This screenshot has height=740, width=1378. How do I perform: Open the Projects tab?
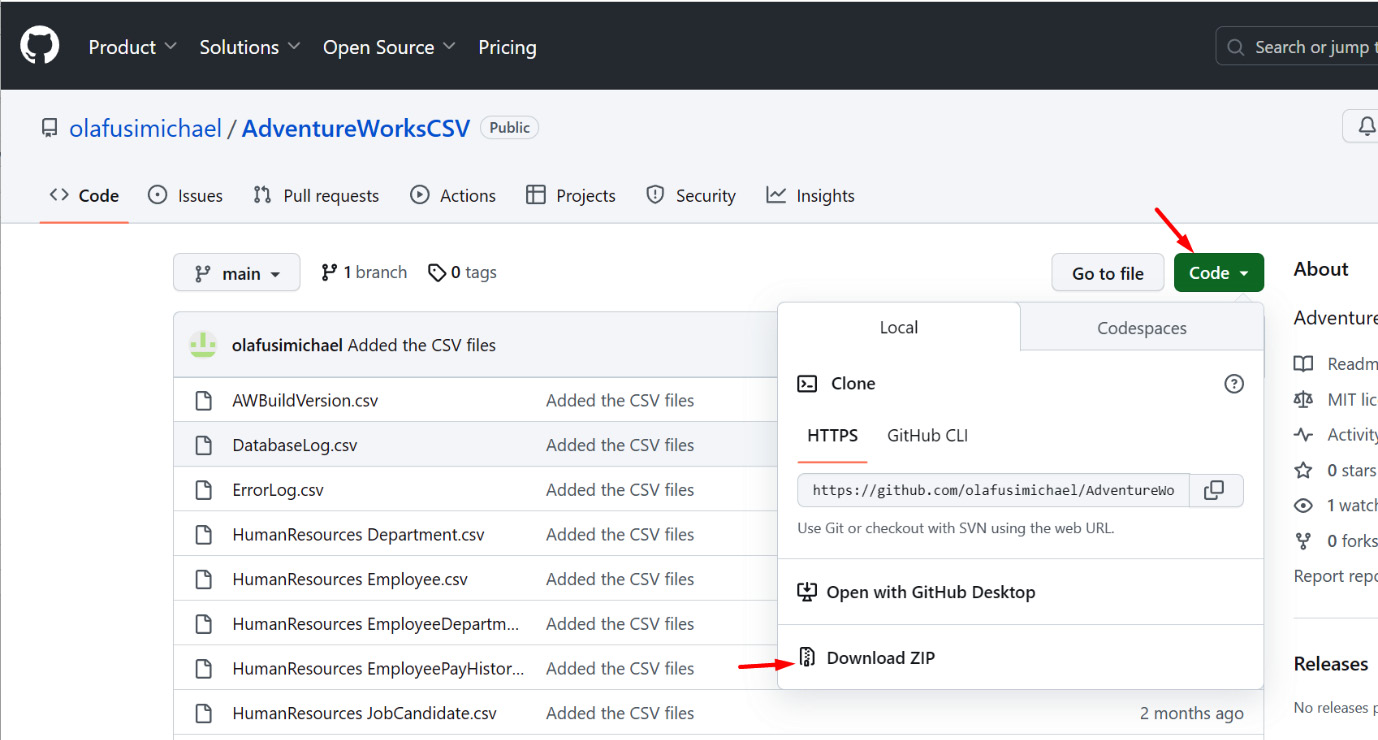click(x=571, y=195)
